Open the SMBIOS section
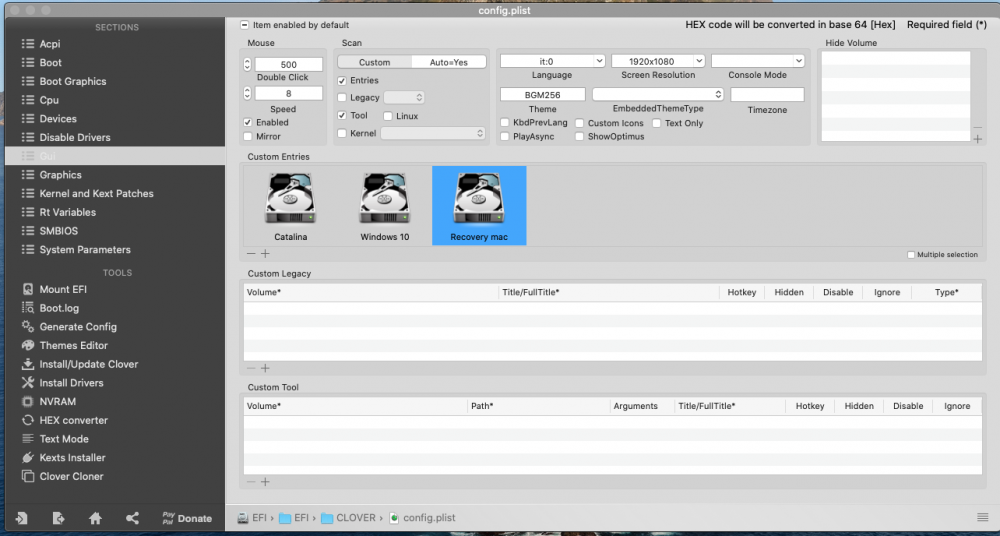 coord(59,231)
